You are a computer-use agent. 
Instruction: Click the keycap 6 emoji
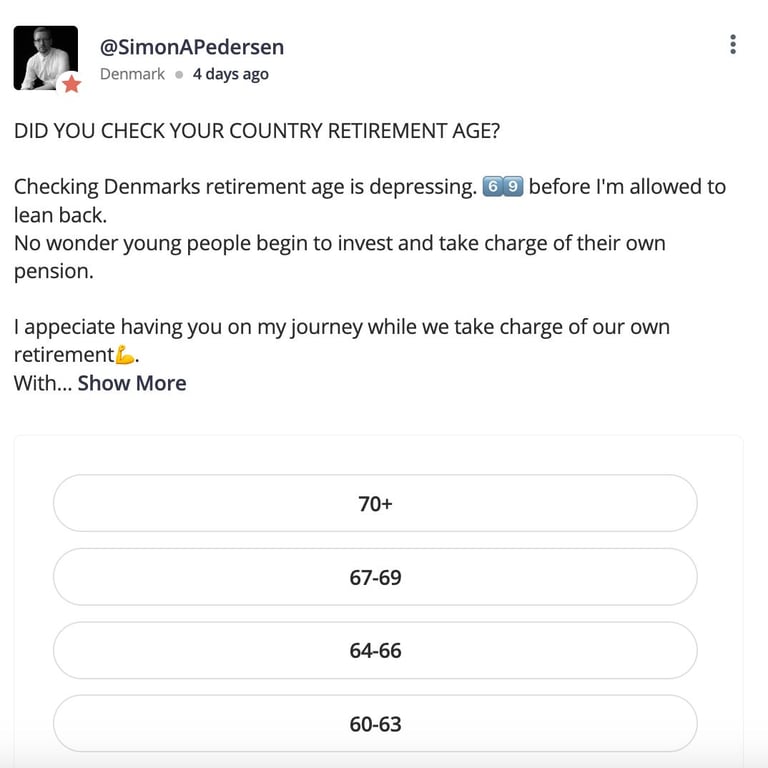[x=491, y=187]
